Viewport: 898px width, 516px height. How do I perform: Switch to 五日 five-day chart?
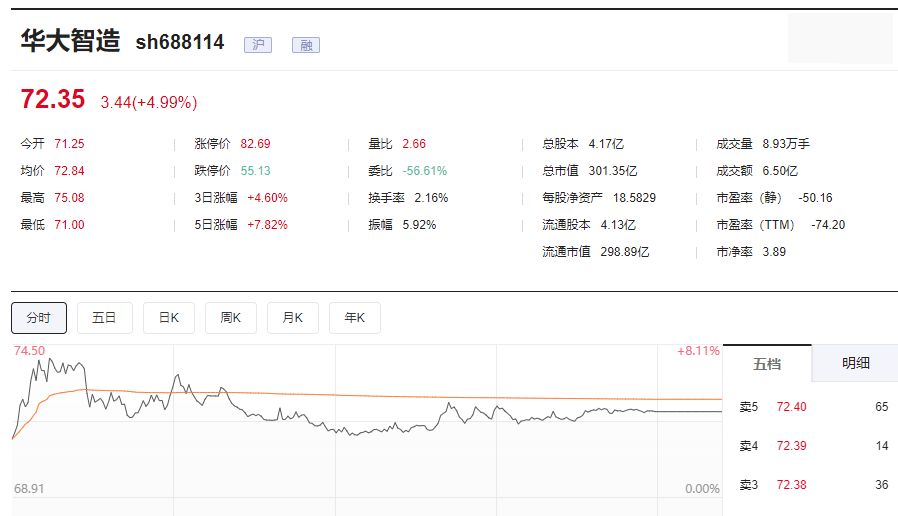coord(104,318)
